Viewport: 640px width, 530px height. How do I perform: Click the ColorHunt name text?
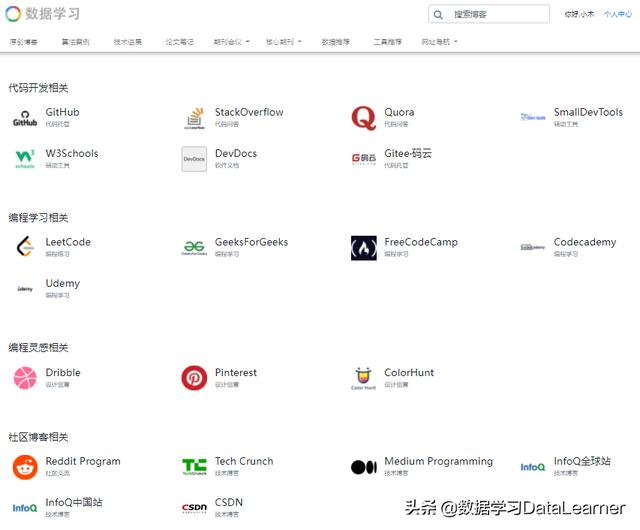pyautogui.click(x=409, y=372)
